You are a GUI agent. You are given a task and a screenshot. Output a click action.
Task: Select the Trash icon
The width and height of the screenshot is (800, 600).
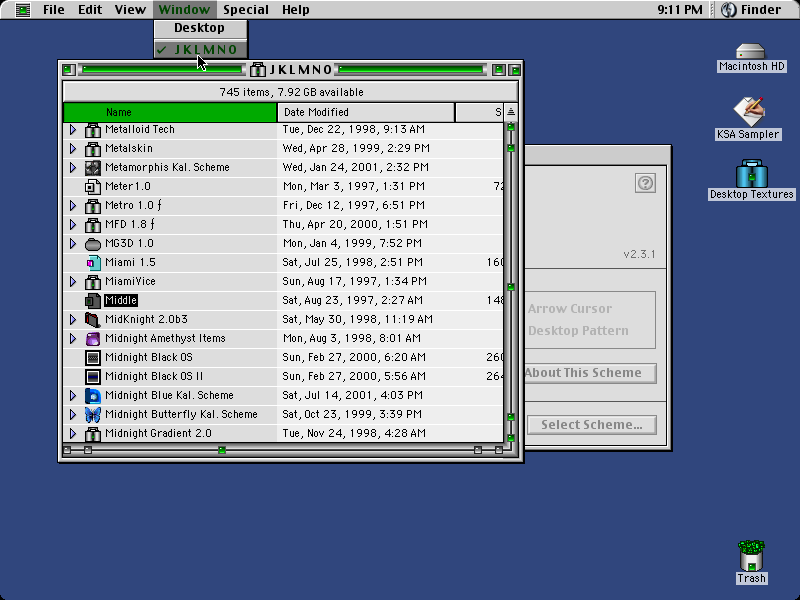click(x=751, y=556)
